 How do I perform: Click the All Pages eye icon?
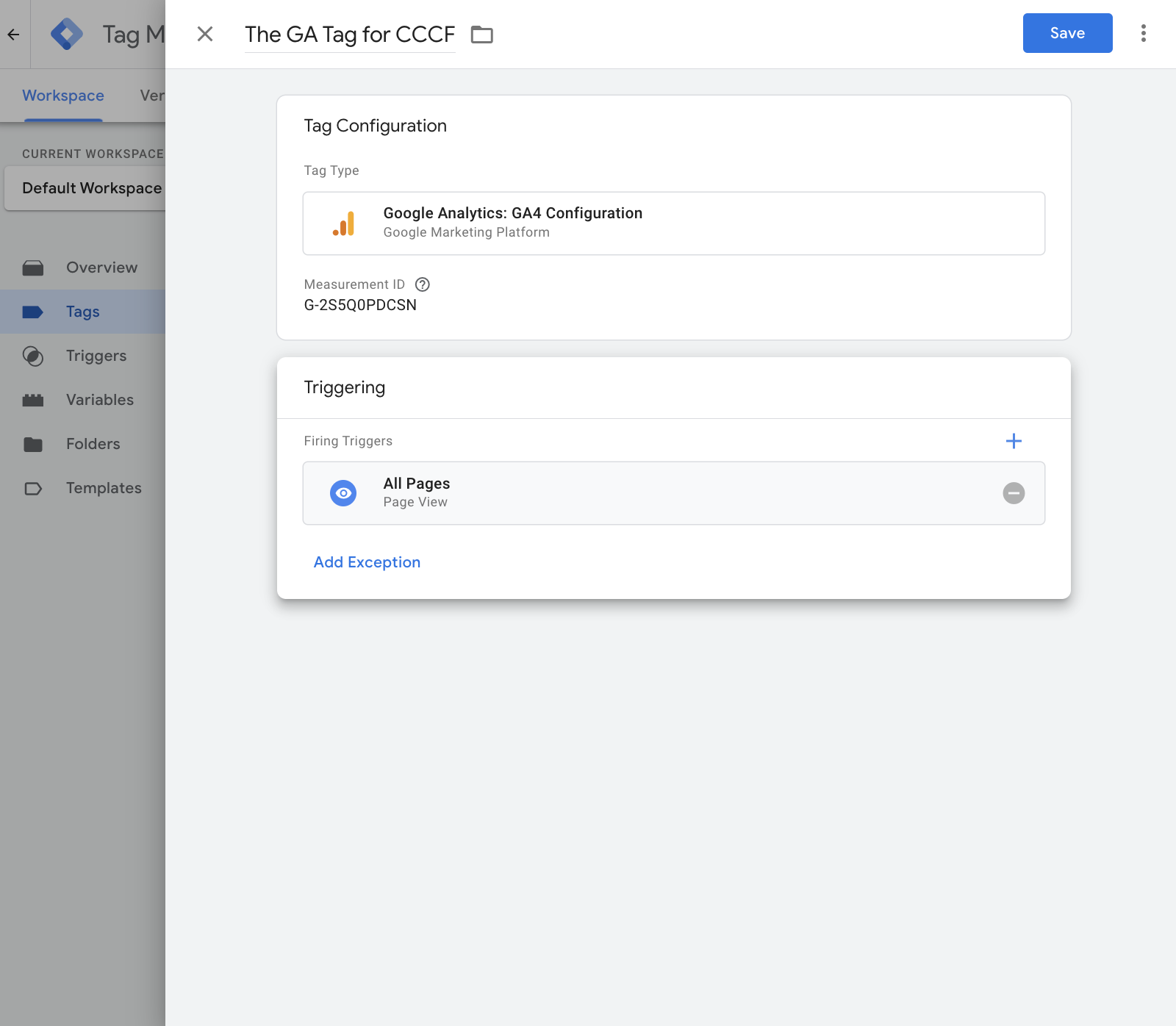(343, 493)
